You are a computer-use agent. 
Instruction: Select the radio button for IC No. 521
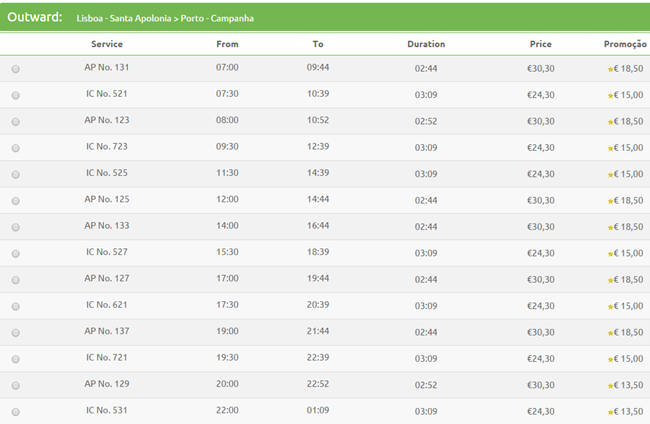click(x=16, y=95)
